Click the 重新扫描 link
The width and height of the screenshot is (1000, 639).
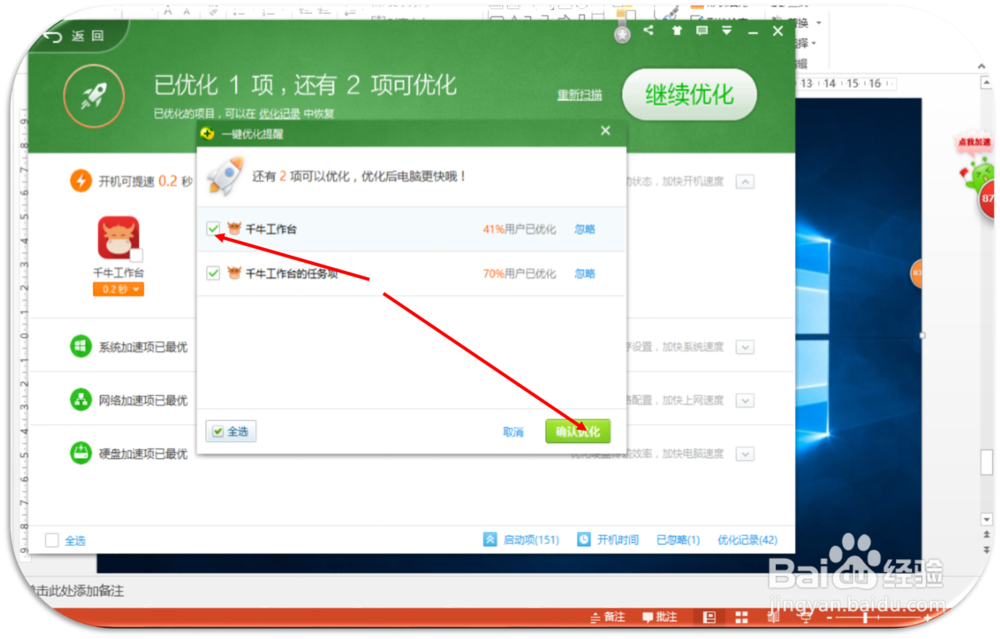click(x=579, y=95)
